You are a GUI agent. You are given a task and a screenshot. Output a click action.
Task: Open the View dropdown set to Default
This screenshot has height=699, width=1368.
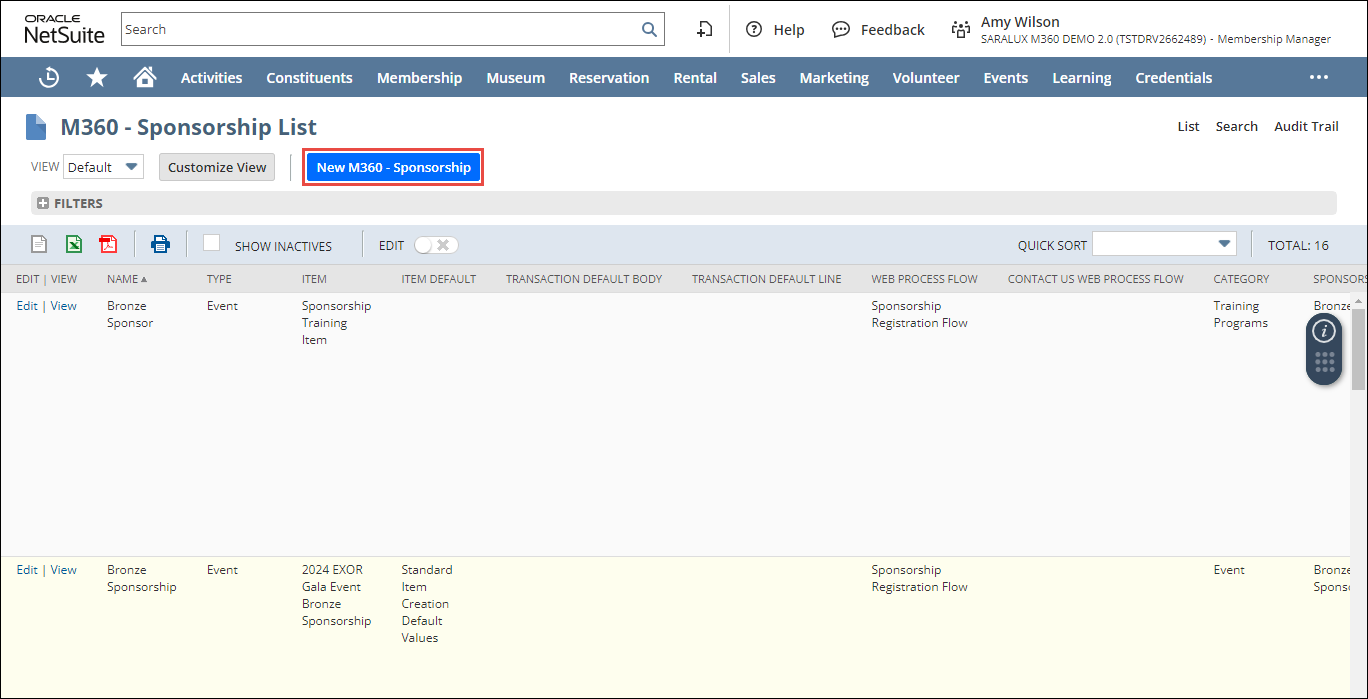pyautogui.click(x=103, y=167)
